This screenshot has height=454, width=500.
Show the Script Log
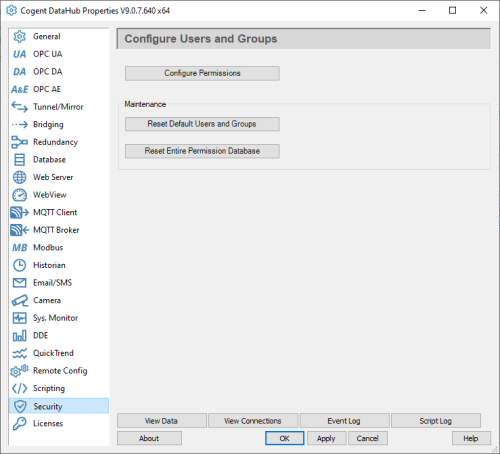[x=435, y=421]
